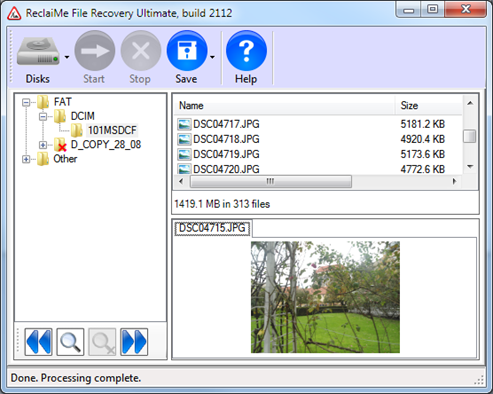
Task: Expand the D_COPY_28_08 folder node
Action: point(43,145)
